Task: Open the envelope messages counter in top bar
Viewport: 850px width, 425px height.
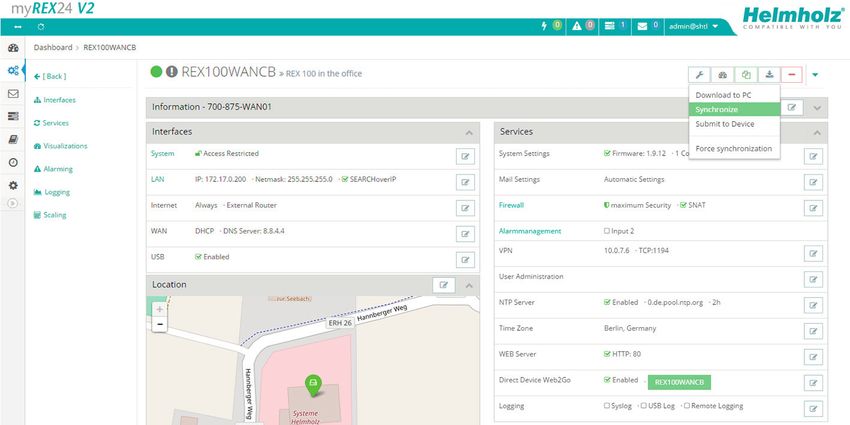Action: point(648,25)
